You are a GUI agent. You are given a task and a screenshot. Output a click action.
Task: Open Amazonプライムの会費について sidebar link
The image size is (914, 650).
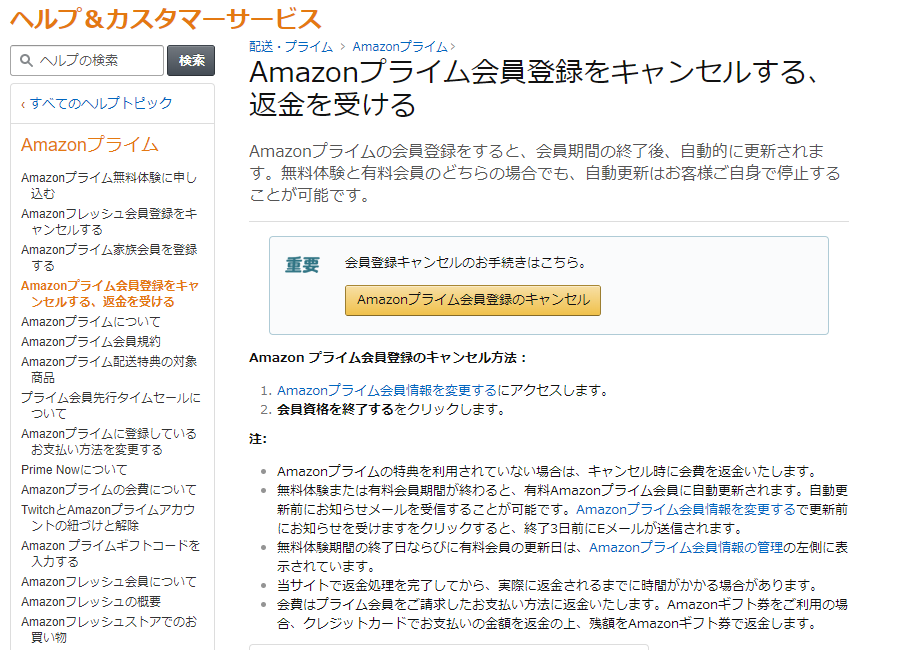109,490
